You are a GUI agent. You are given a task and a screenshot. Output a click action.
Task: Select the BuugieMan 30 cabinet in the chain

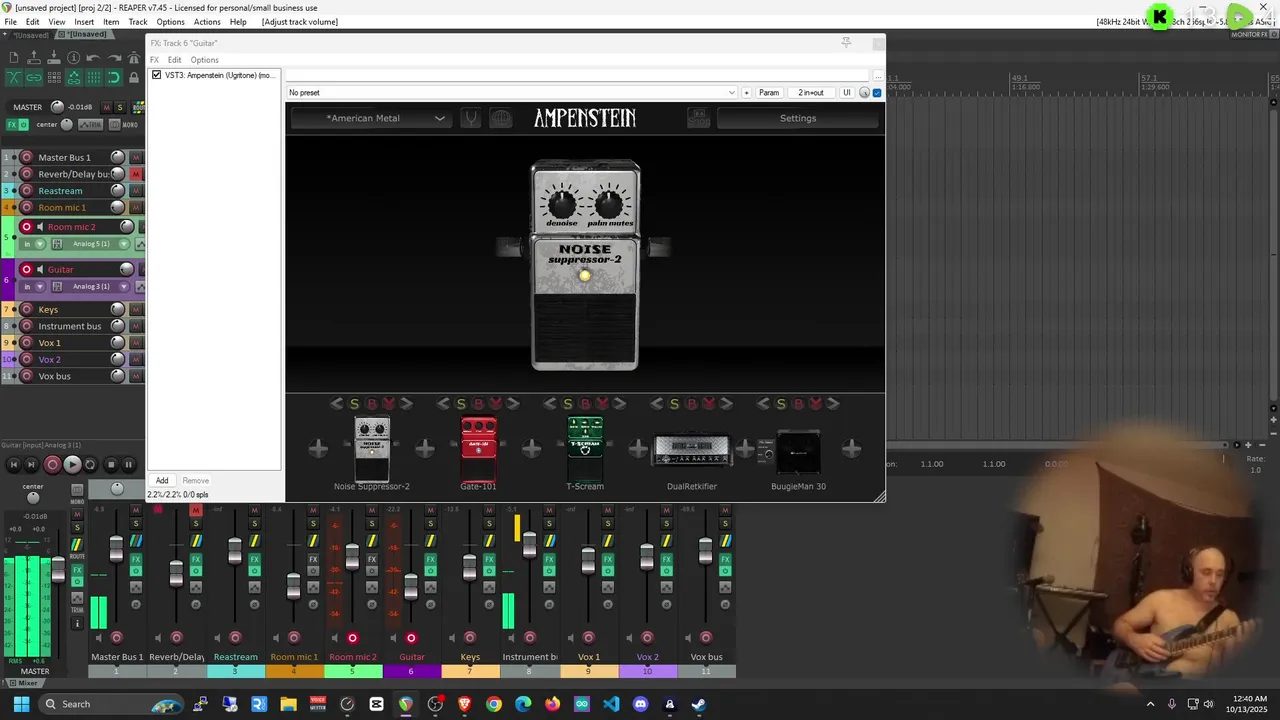point(798,452)
